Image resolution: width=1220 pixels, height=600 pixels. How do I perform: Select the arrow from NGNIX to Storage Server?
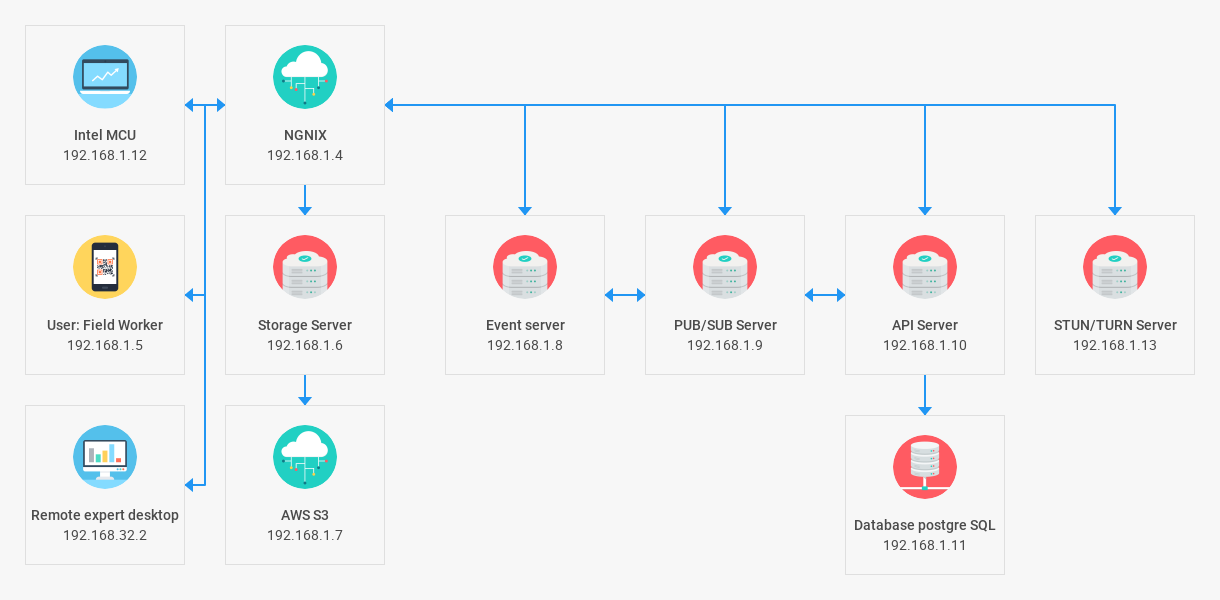tap(305, 200)
